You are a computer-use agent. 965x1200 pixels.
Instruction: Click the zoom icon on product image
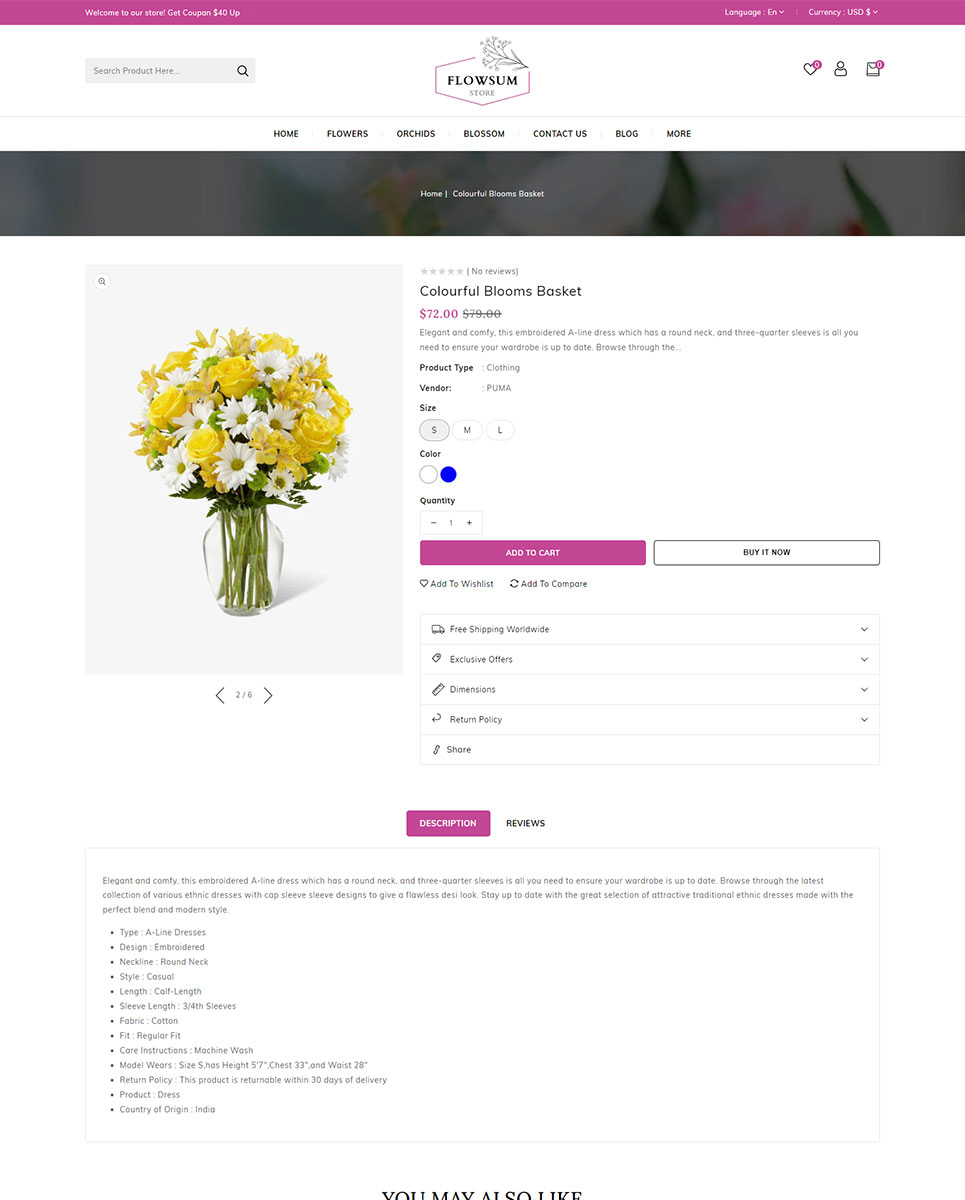point(101,282)
